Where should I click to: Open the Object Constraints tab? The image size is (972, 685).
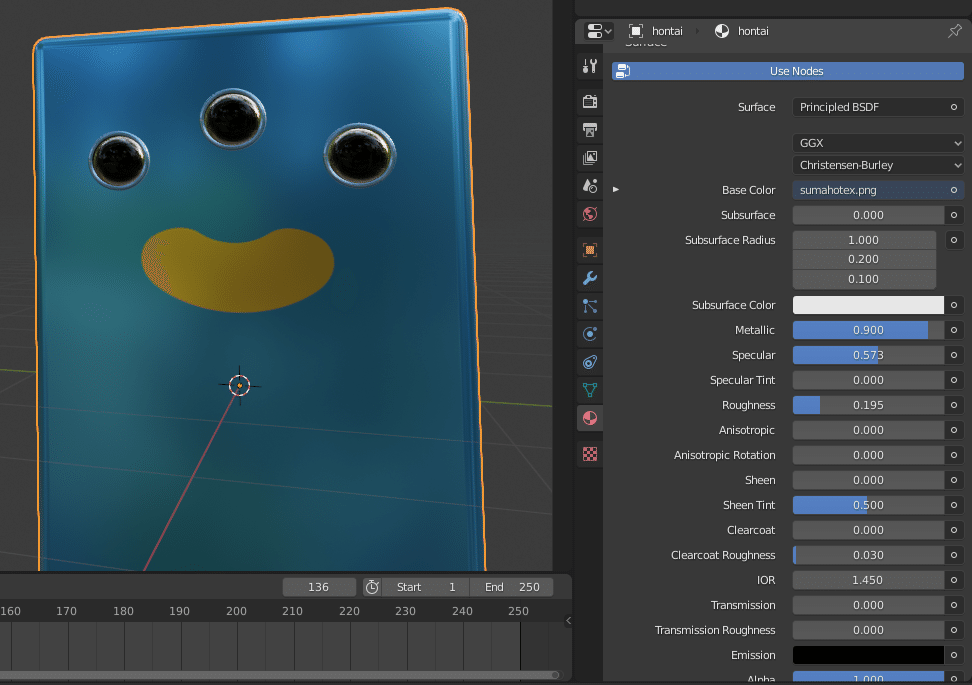pos(590,362)
